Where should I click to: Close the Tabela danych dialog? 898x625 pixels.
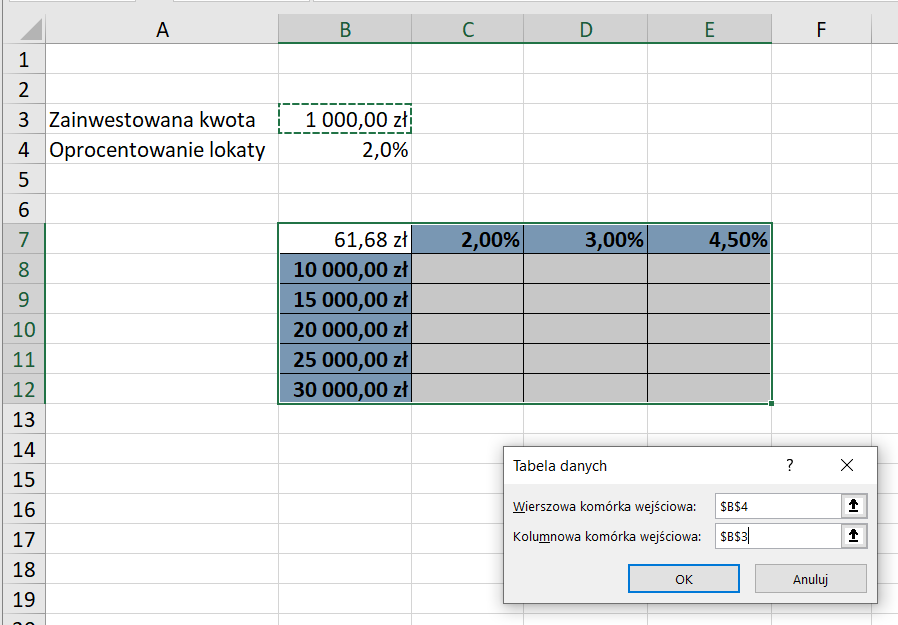click(x=846, y=465)
